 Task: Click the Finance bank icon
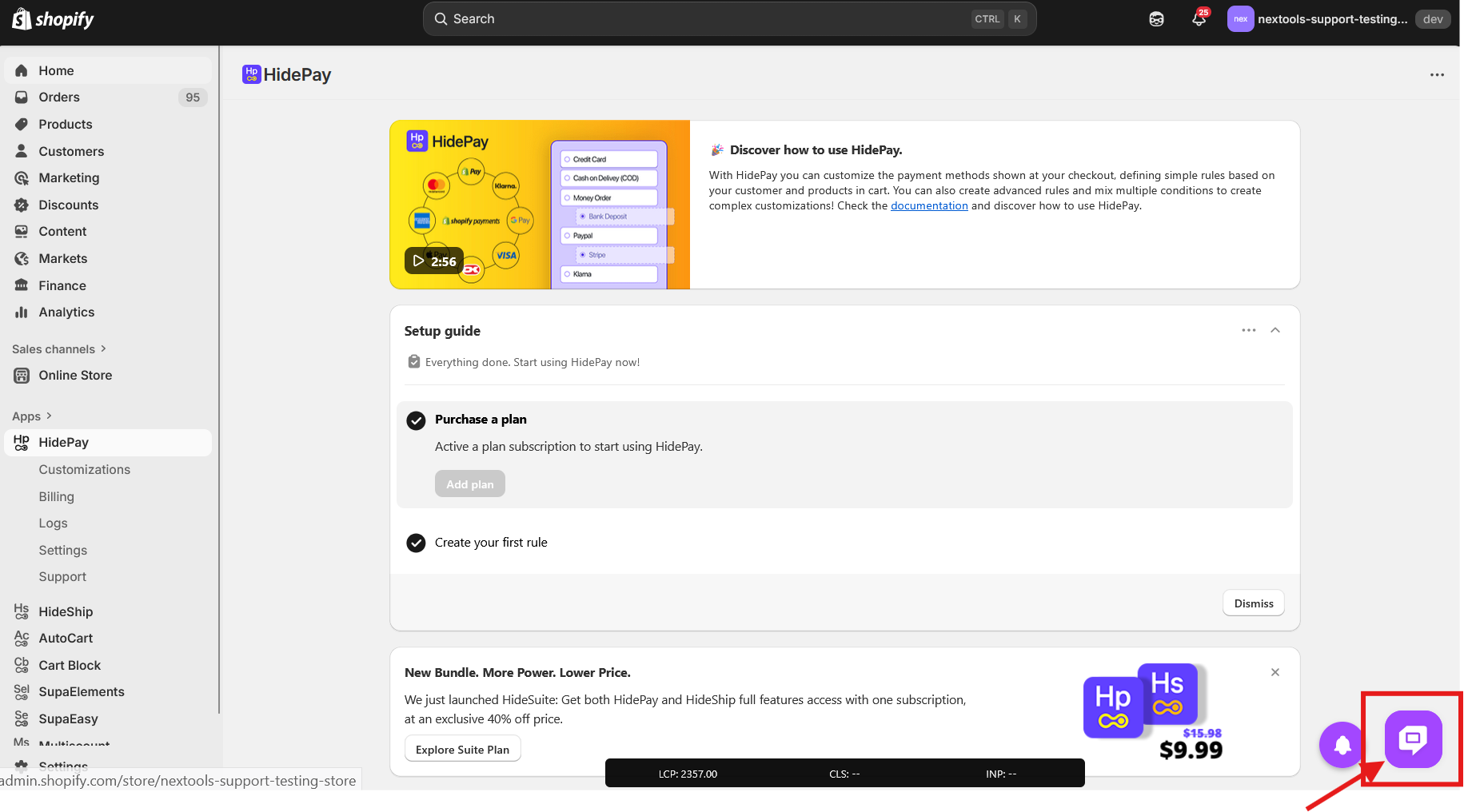pyautogui.click(x=22, y=285)
